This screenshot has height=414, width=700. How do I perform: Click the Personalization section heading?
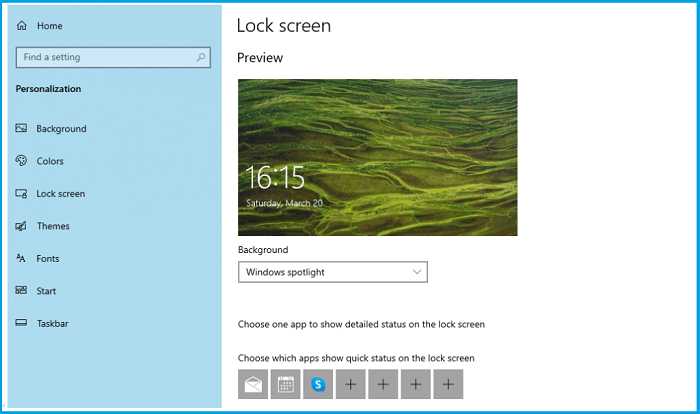(x=48, y=89)
